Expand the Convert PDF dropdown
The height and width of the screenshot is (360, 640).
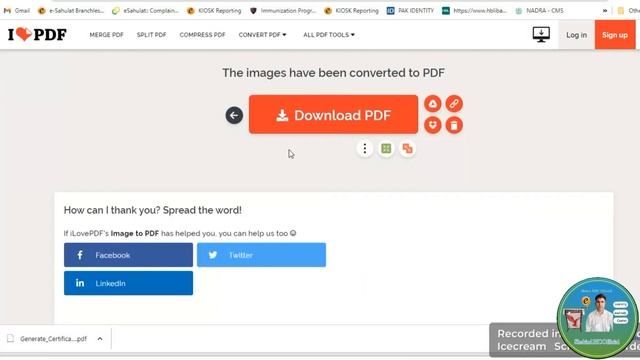pyautogui.click(x=262, y=35)
